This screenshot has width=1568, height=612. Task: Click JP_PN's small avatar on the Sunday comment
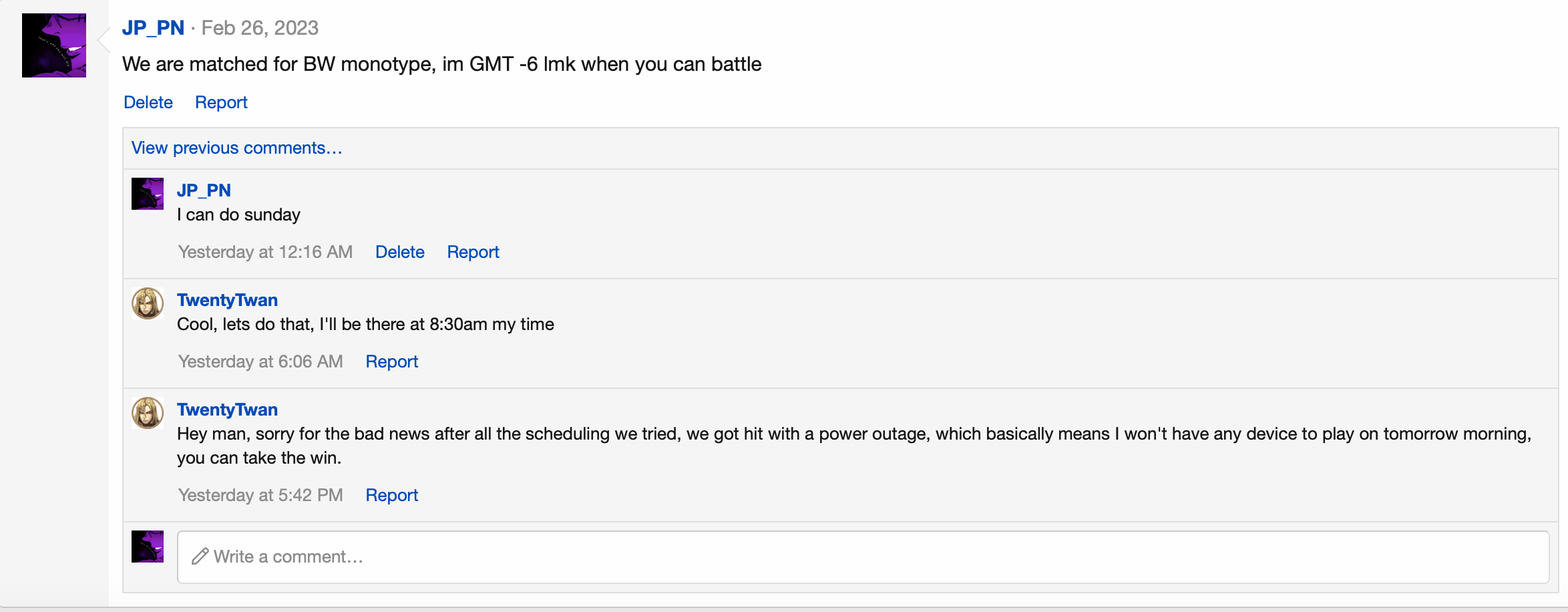(148, 194)
